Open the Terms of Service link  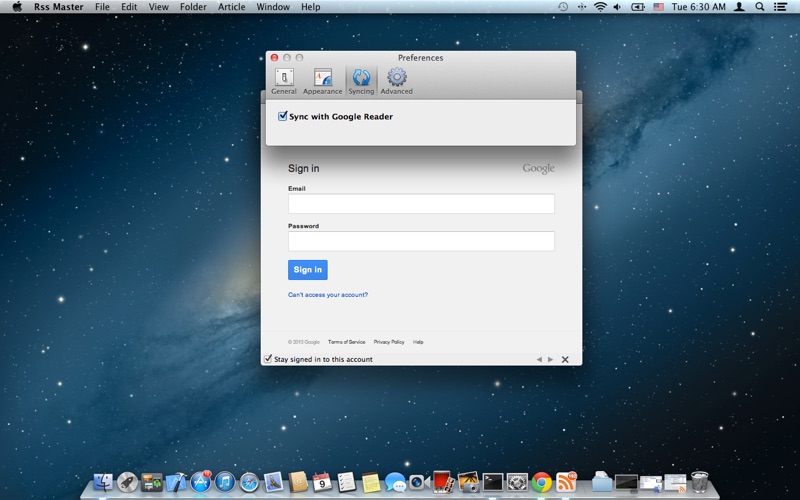click(346, 342)
